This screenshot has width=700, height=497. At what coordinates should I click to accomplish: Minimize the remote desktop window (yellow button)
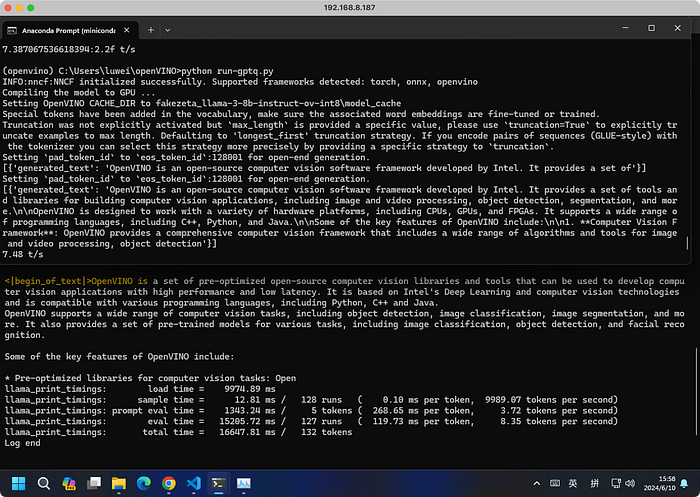pos(19,8)
